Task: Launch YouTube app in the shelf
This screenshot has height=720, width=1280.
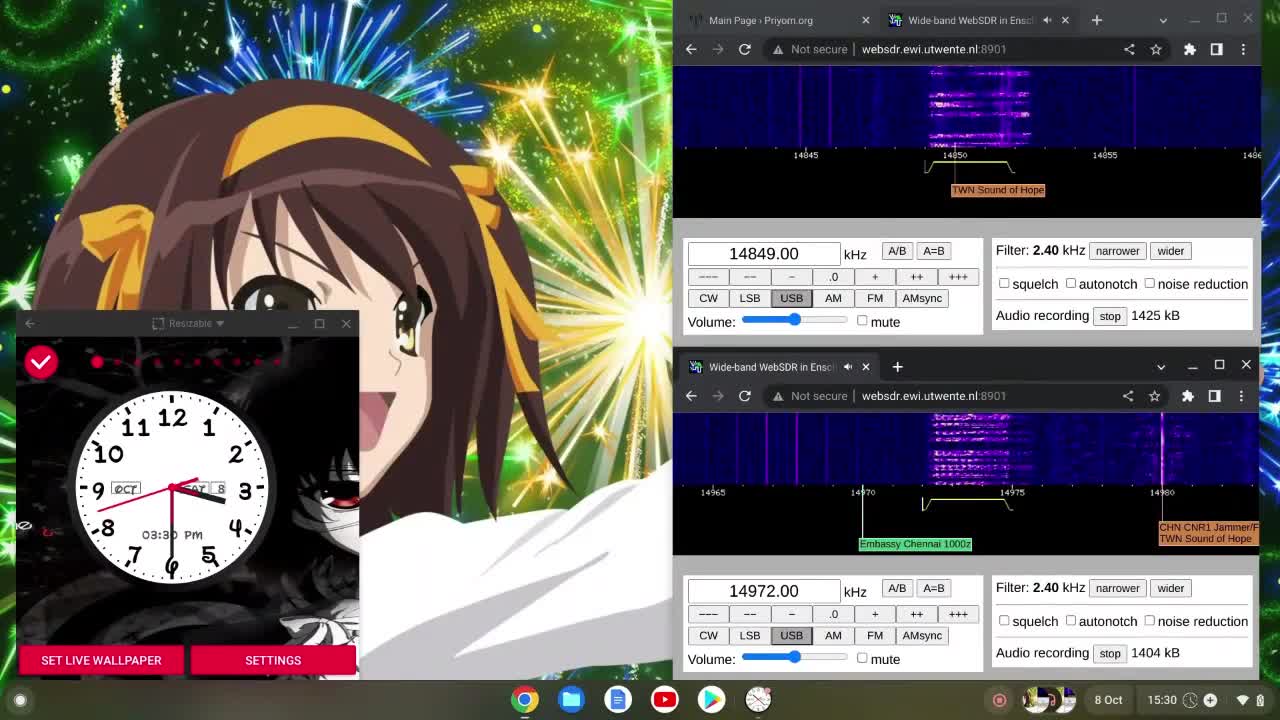Action: point(665,700)
